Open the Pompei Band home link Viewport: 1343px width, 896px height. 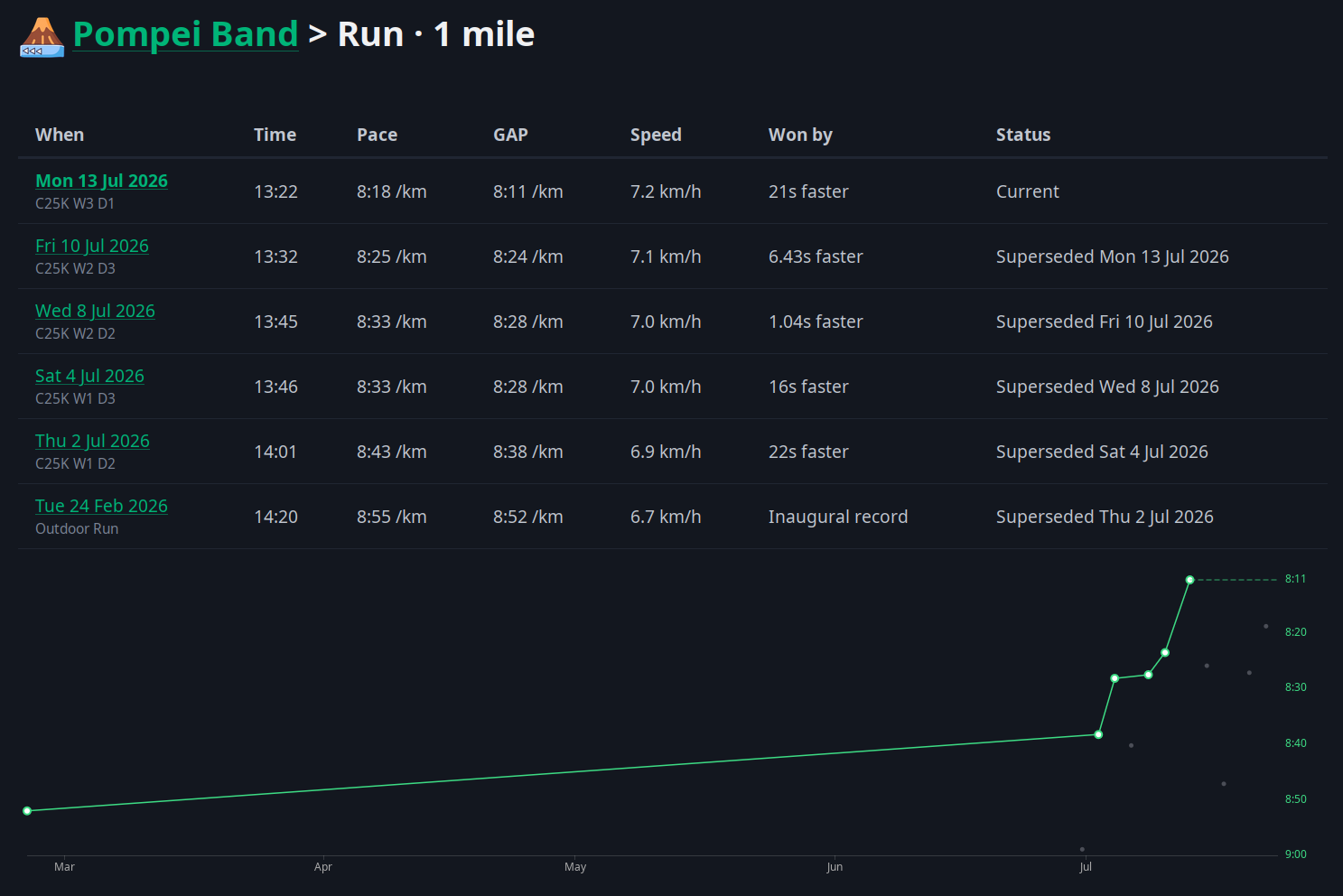click(x=185, y=34)
